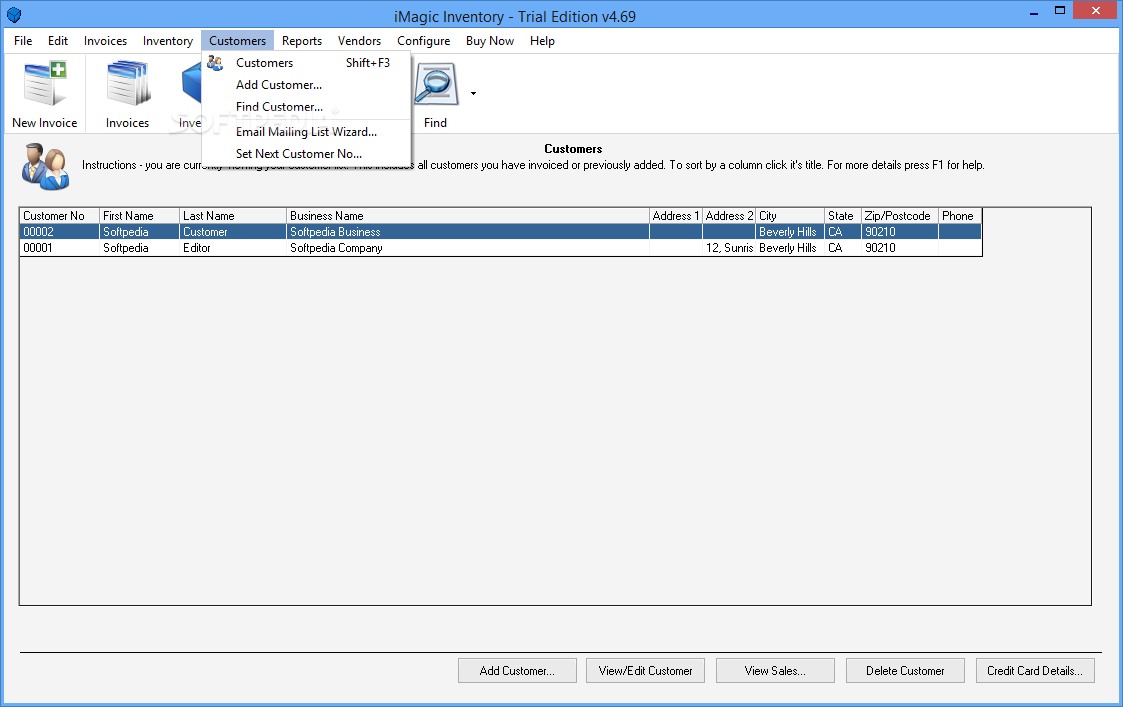Viewport: 1123px width, 707px height.
Task: Click the View Sales... button
Action: [x=775, y=671]
